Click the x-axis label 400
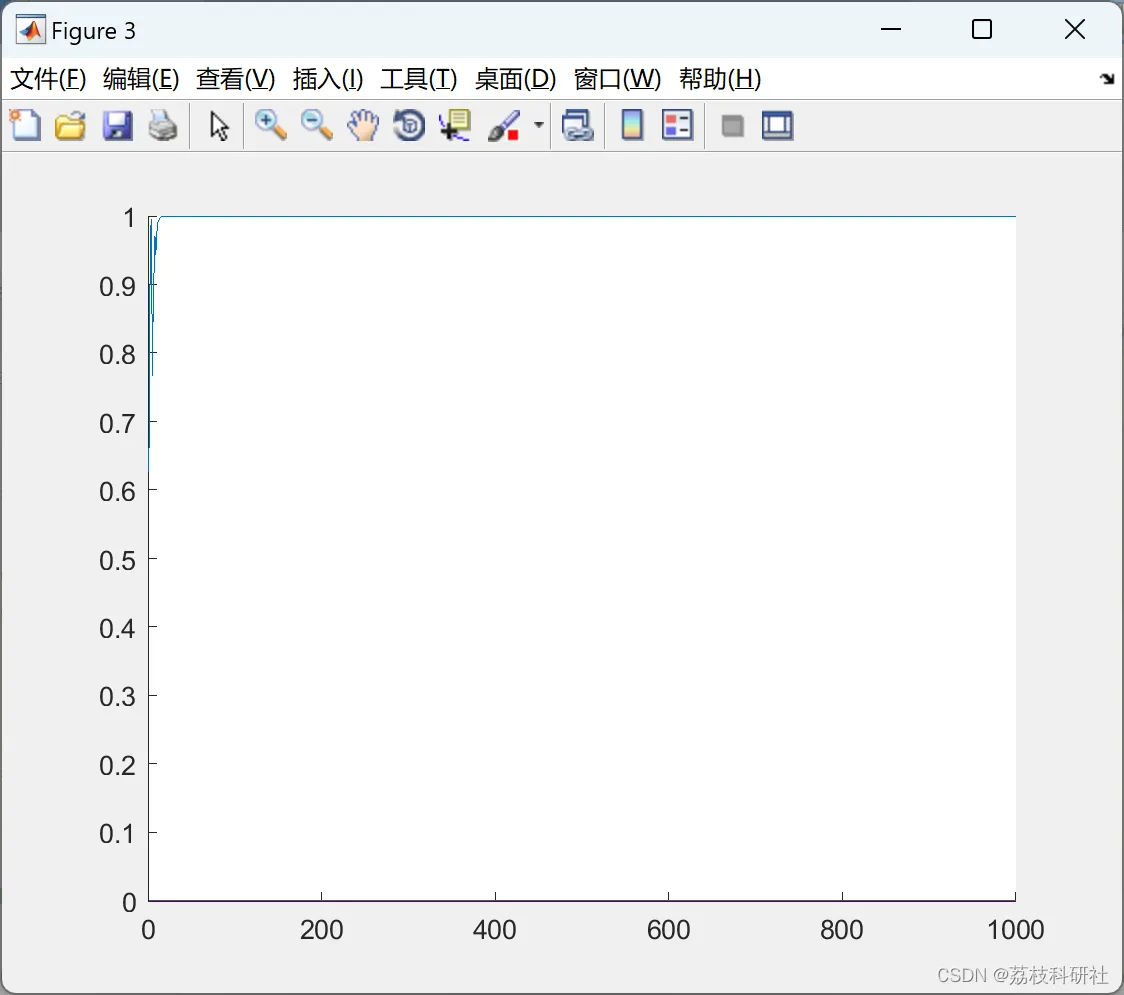This screenshot has width=1124, height=995. [x=495, y=930]
